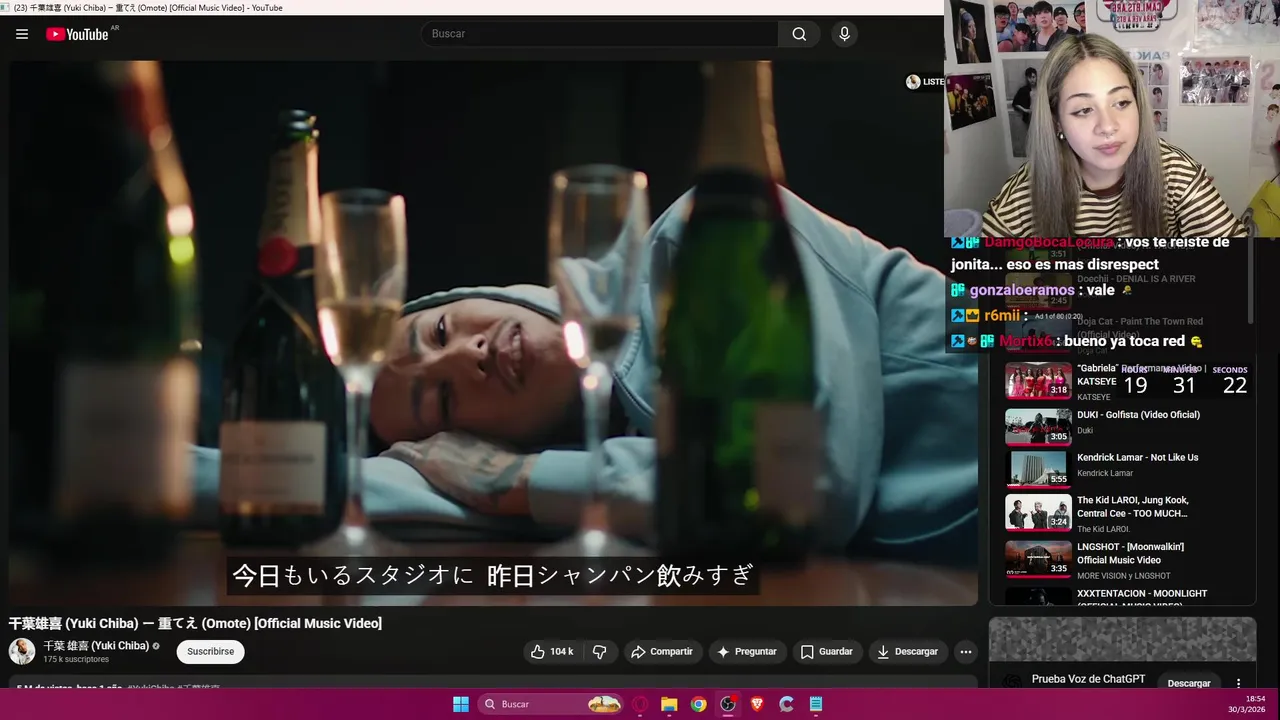Viewport: 1280px width, 720px height.
Task: Focus the YouTube Buscar search field
Action: 600,34
